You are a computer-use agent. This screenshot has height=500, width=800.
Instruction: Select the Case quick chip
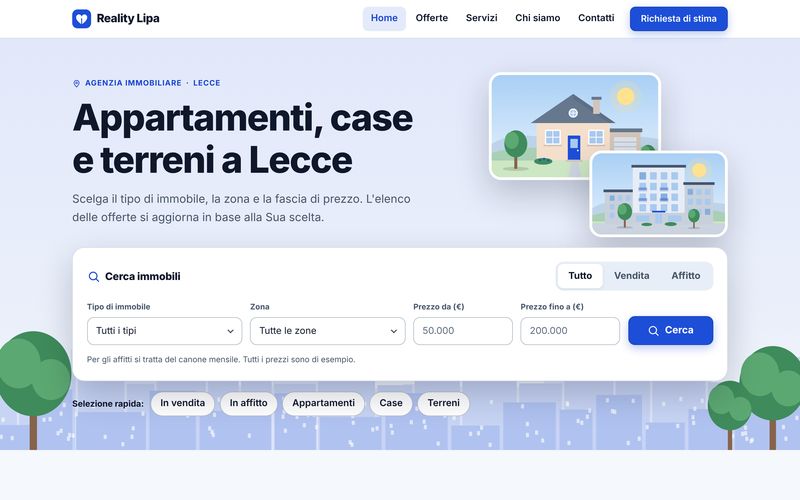point(391,404)
